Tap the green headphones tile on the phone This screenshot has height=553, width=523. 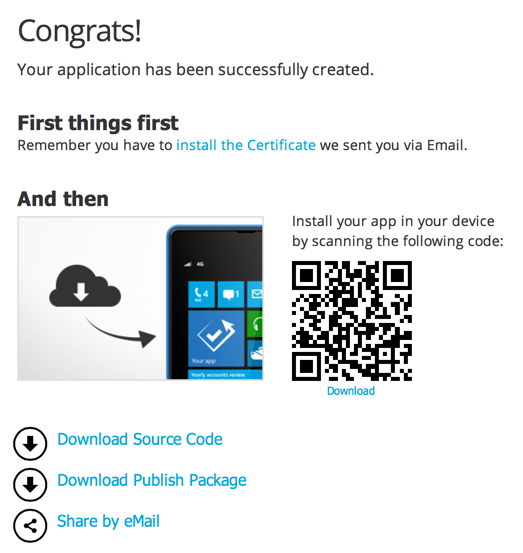point(255,323)
